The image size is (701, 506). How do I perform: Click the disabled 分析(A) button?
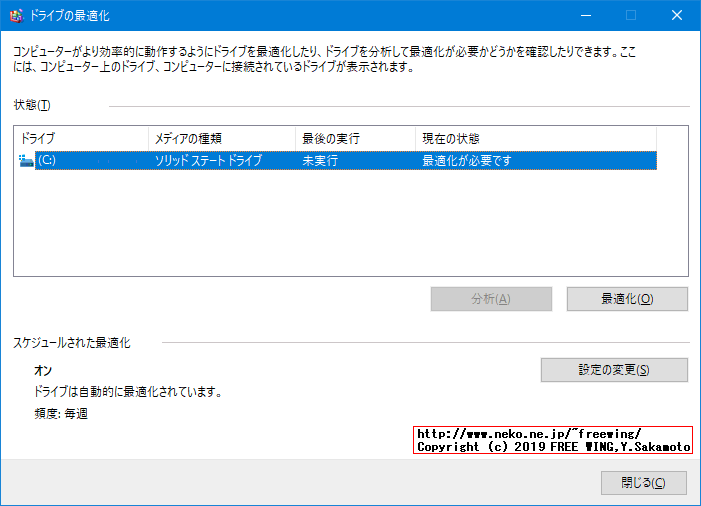pos(491,299)
